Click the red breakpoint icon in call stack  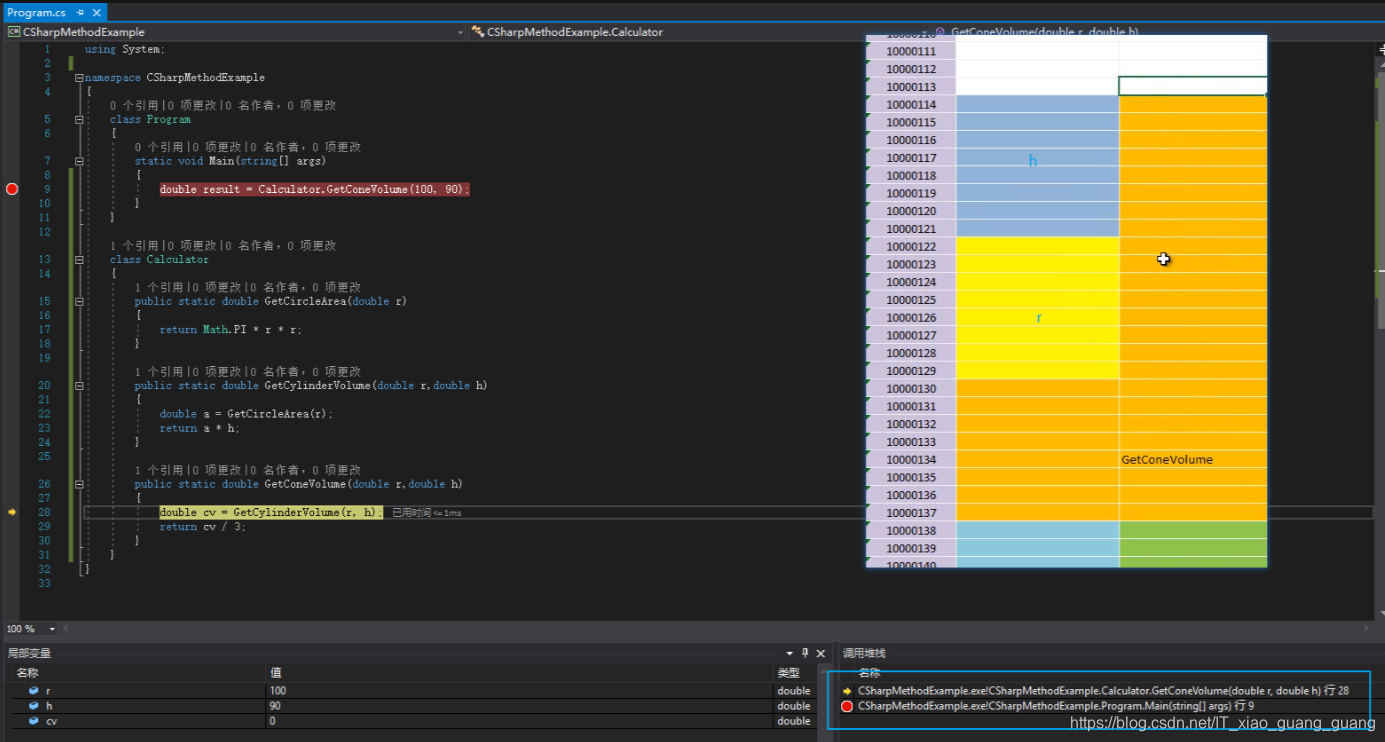click(x=847, y=706)
